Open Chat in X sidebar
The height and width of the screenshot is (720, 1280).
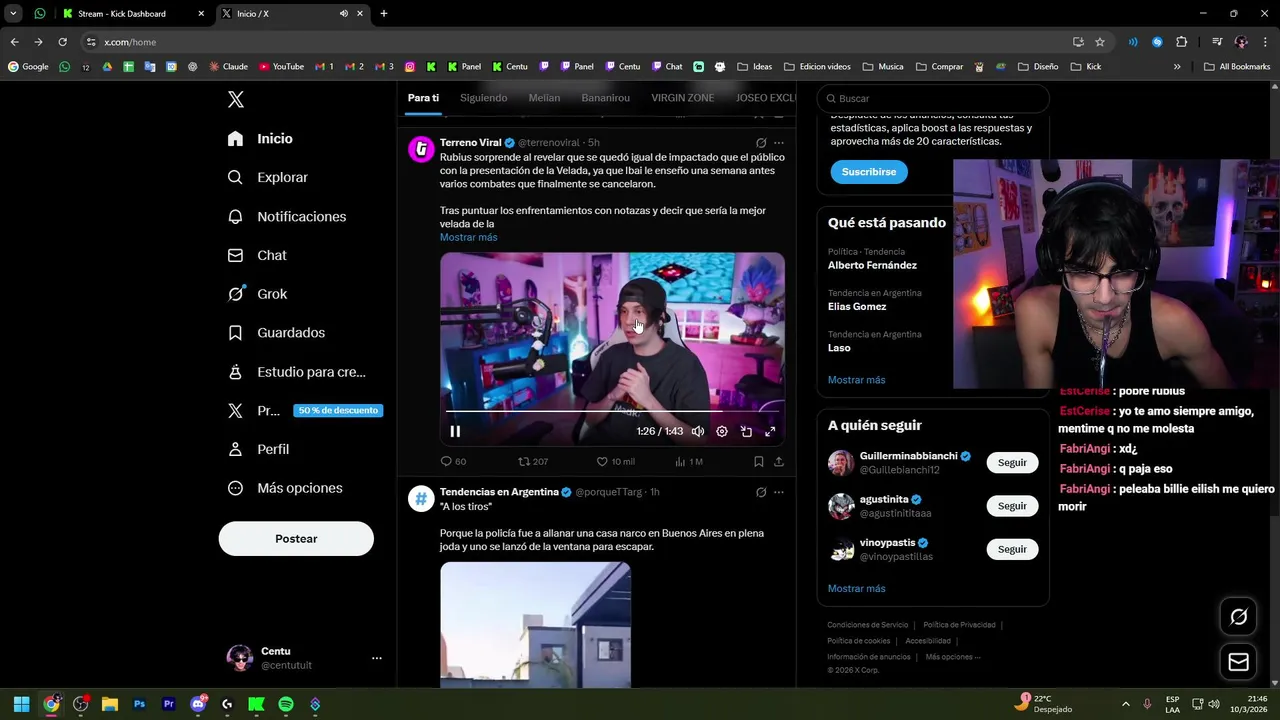click(257, 255)
